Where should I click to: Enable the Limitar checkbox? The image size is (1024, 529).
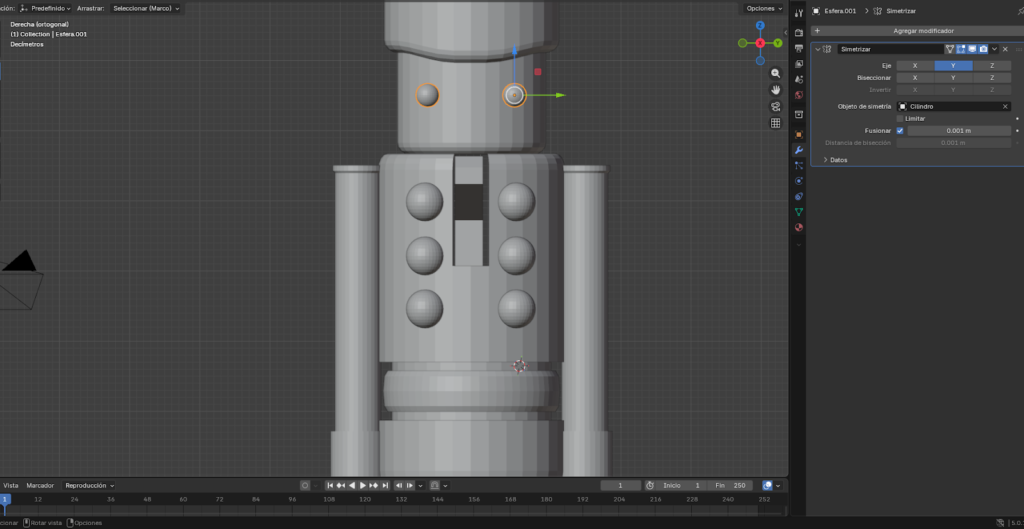900,118
